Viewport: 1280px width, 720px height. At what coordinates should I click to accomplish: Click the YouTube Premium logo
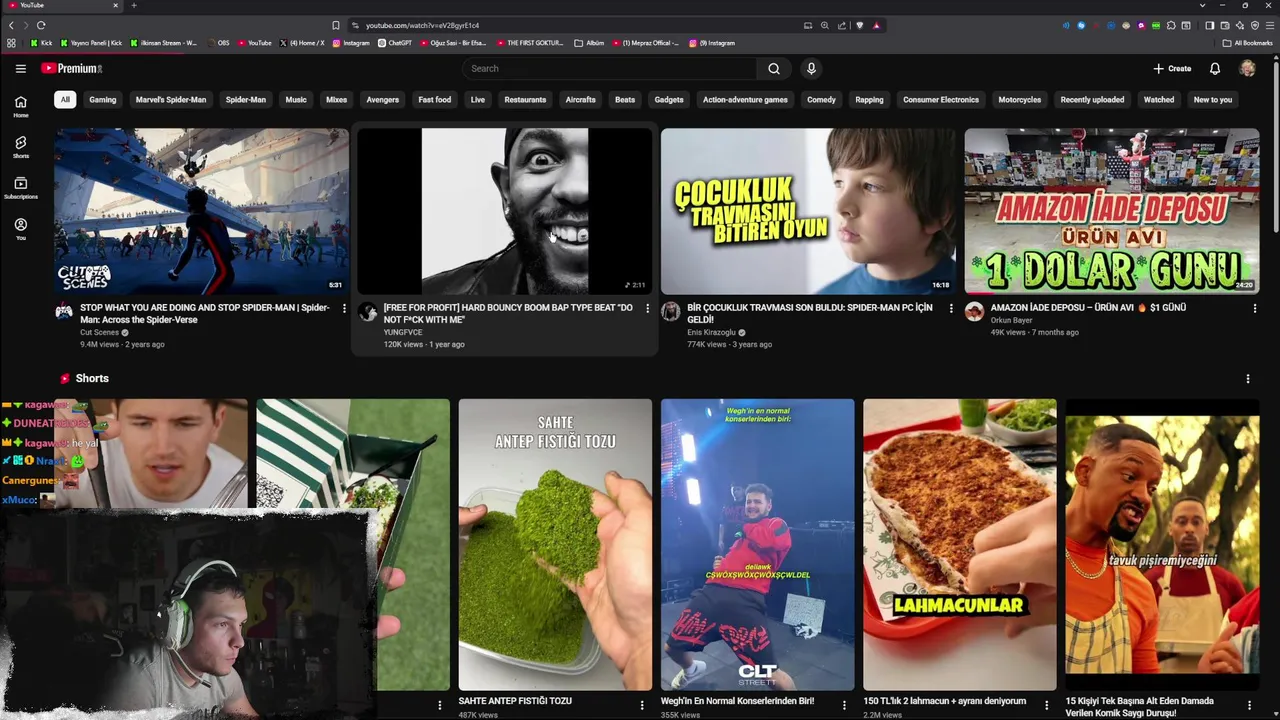pos(72,68)
